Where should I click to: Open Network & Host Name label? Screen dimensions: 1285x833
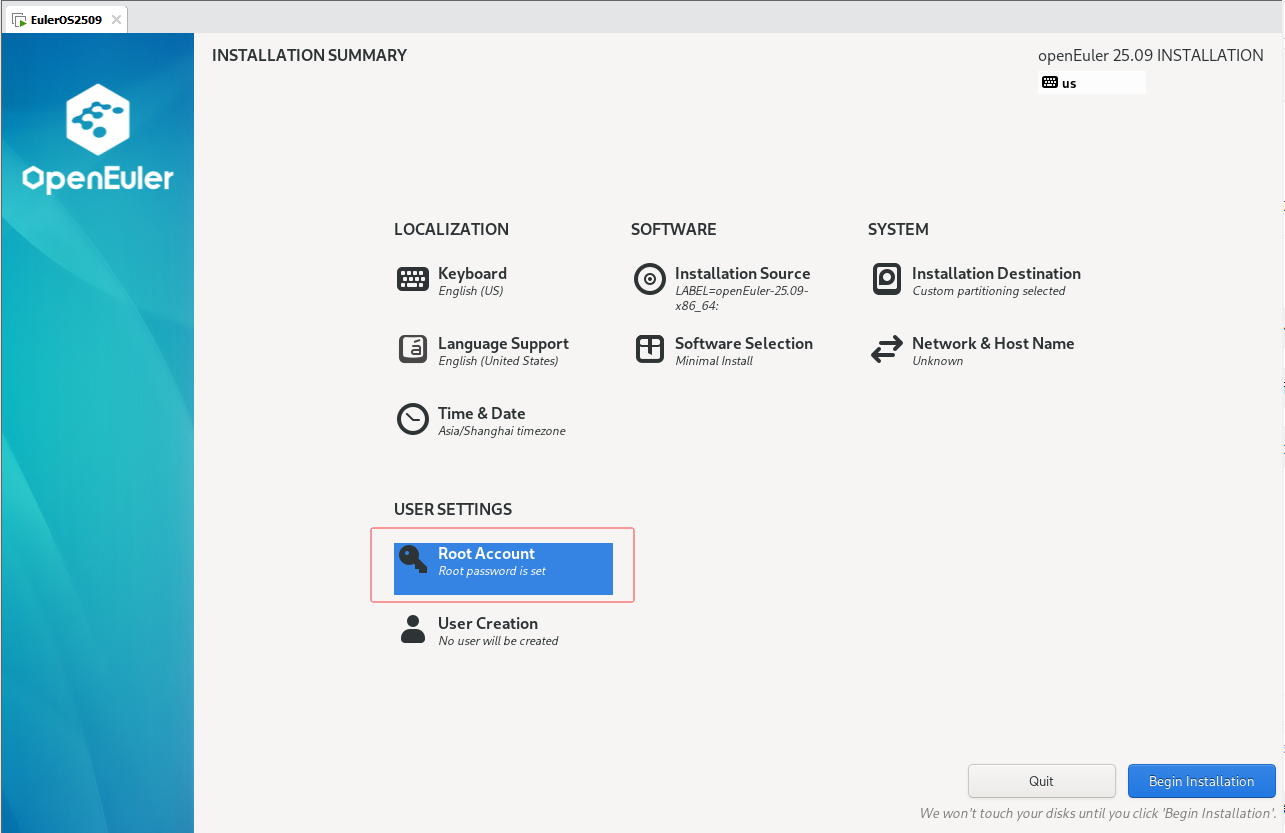[x=993, y=343]
